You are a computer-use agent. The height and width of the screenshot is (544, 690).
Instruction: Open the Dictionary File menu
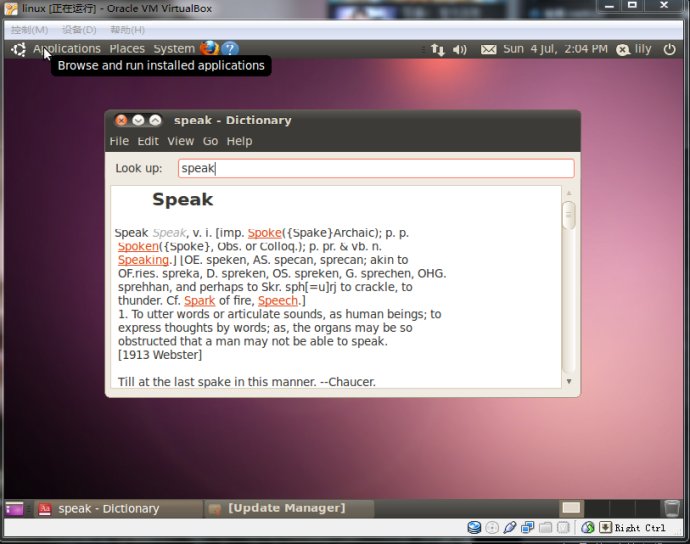(x=119, y=141)
